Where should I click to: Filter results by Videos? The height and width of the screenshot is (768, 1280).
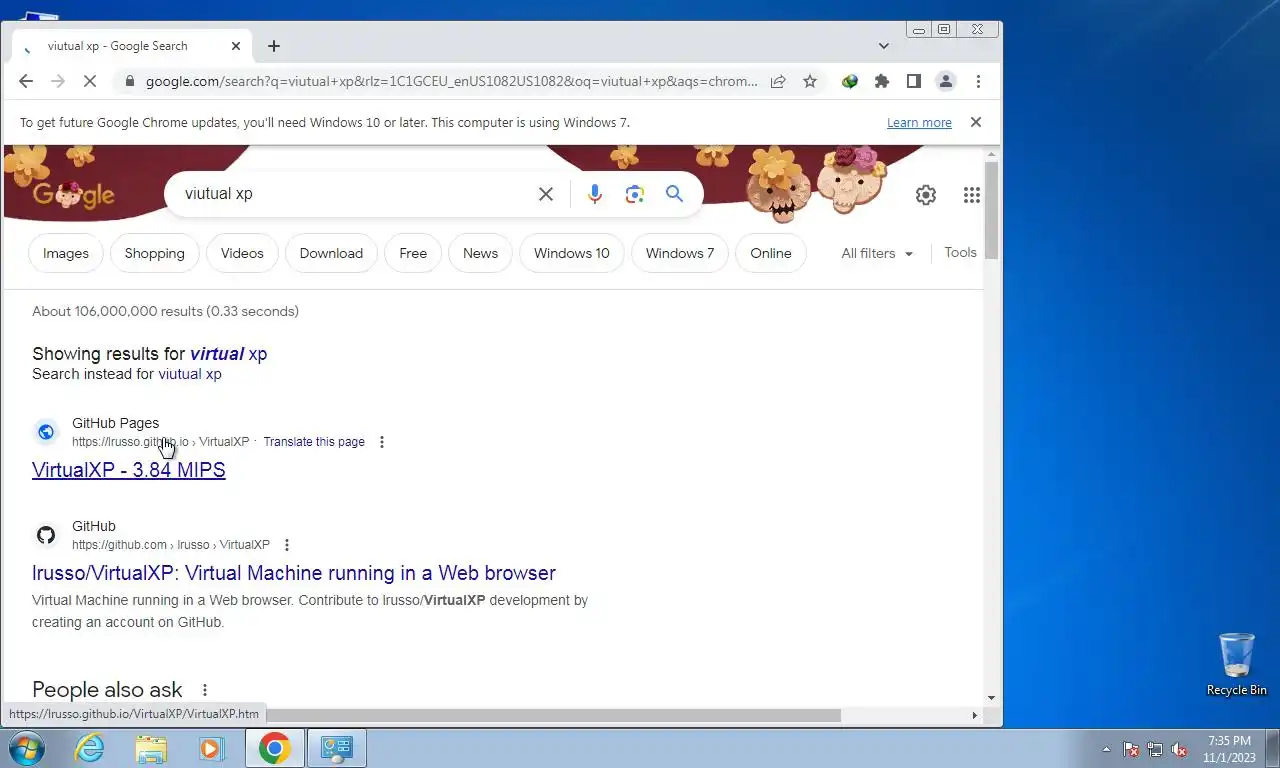point(242,253)
